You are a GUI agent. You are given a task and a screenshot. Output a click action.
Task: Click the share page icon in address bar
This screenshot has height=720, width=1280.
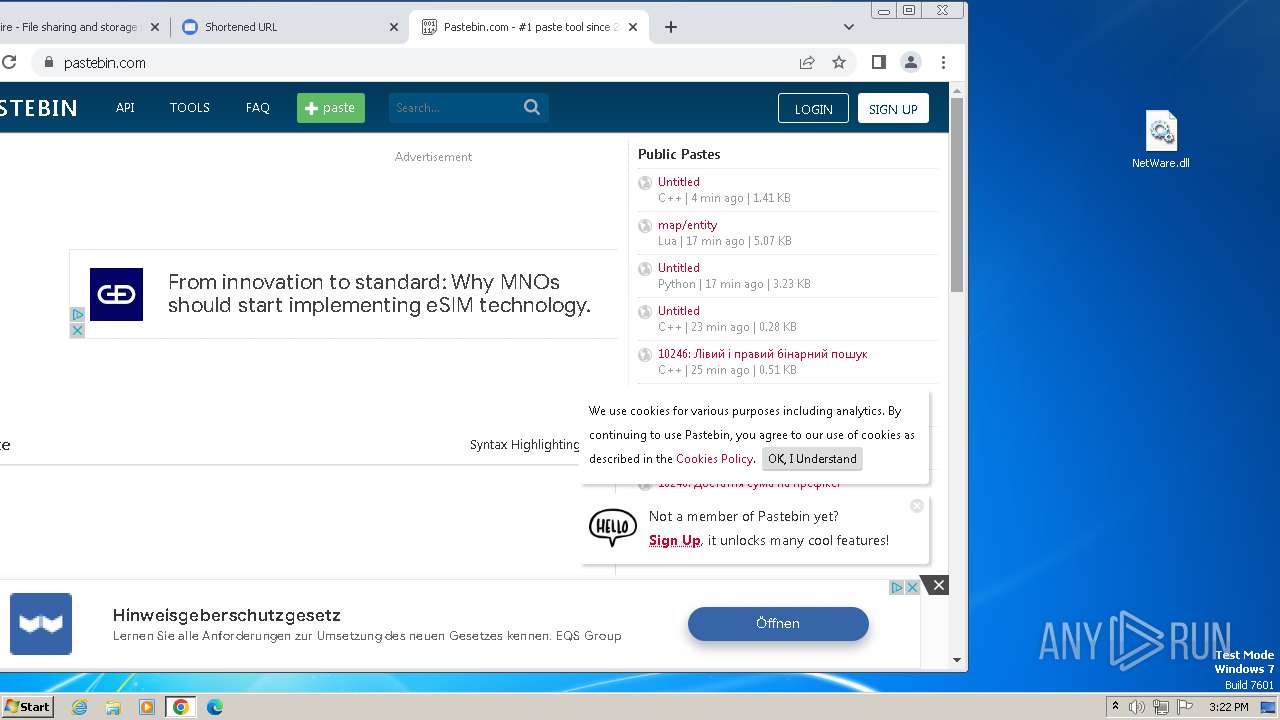pyautogui.click(x=807, y=62)
